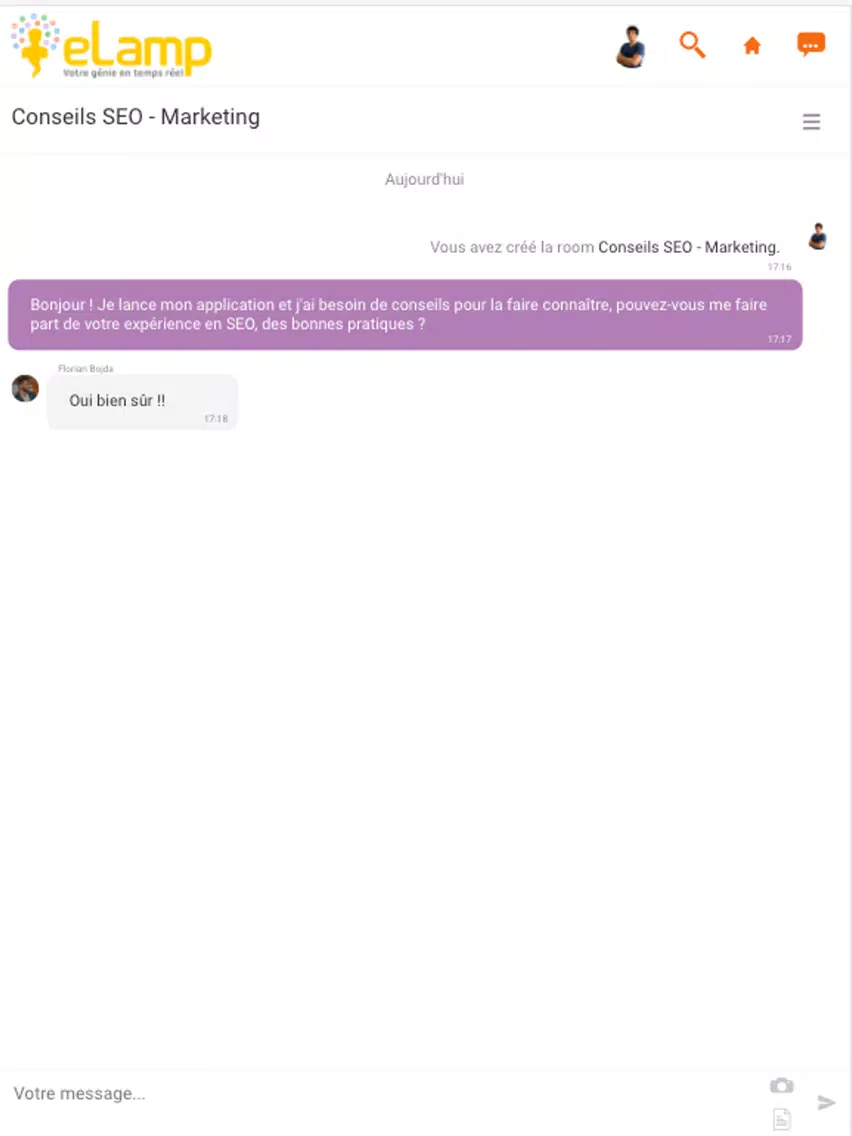Attach a document with the file icon
This screenshot has height=1136, width=852.
coord(782,1119)
